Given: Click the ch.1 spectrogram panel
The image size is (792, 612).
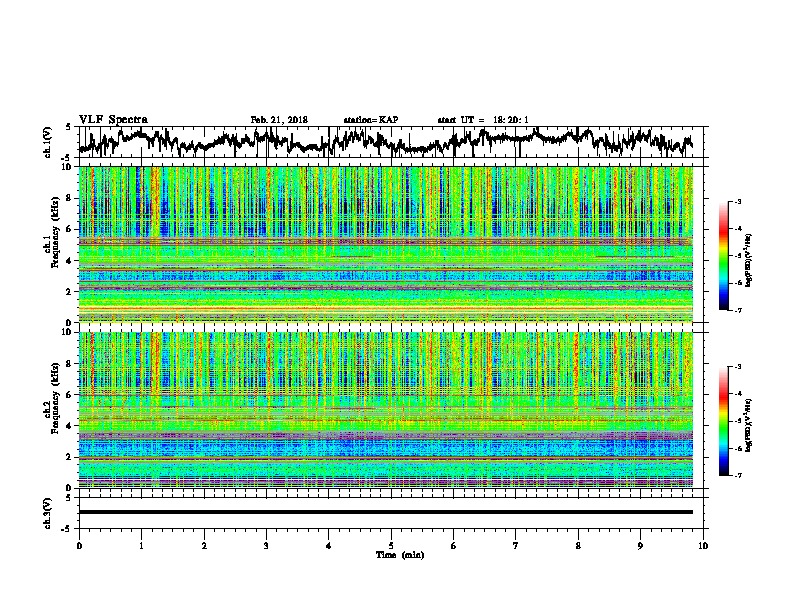Looking at the screenshot, I should coord(385,244).
